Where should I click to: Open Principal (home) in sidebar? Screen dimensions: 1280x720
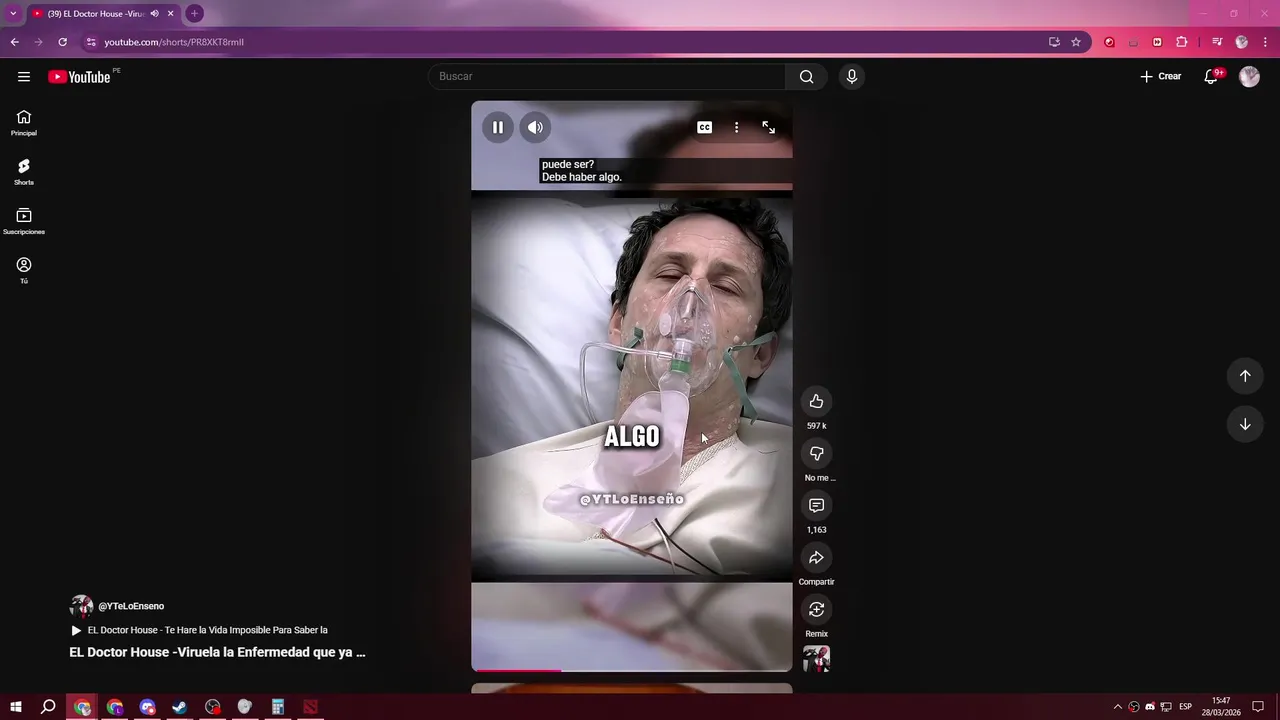click(24, 123)
